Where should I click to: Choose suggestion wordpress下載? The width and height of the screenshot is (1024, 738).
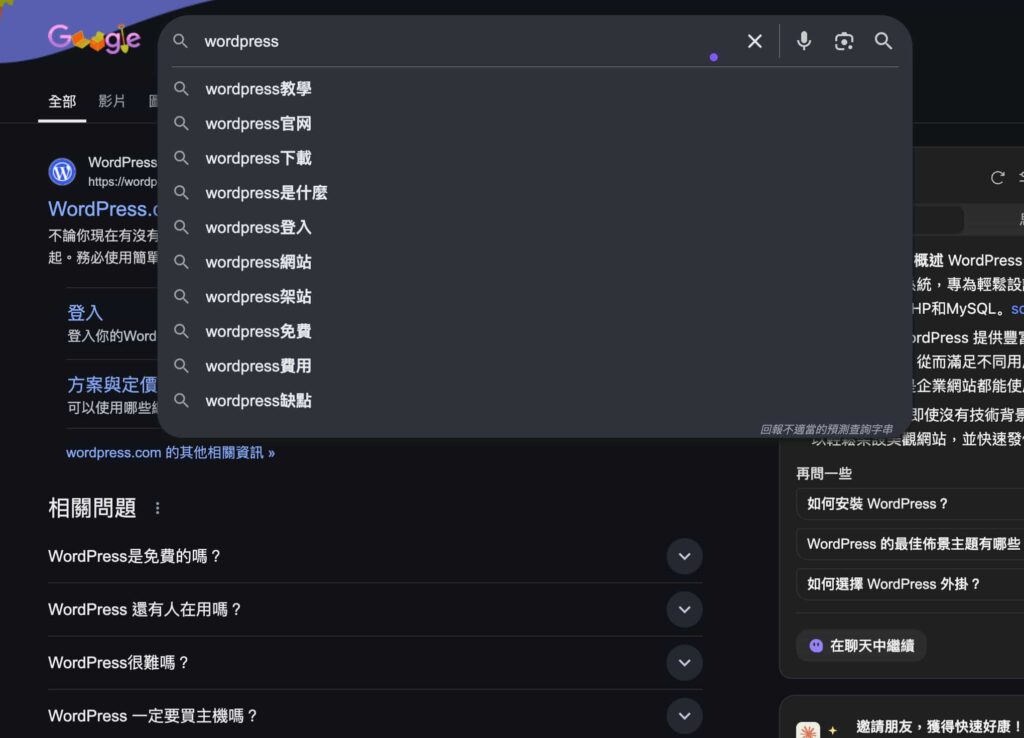click(535, 158)
